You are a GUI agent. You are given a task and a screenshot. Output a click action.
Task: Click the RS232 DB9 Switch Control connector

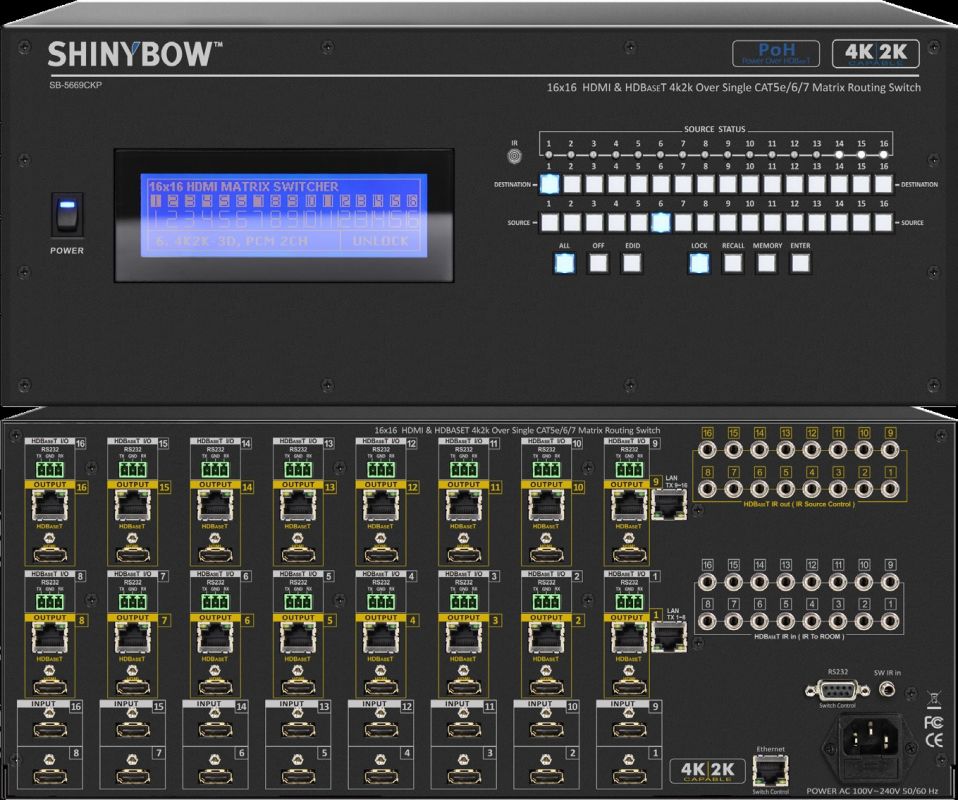point(837,690)
